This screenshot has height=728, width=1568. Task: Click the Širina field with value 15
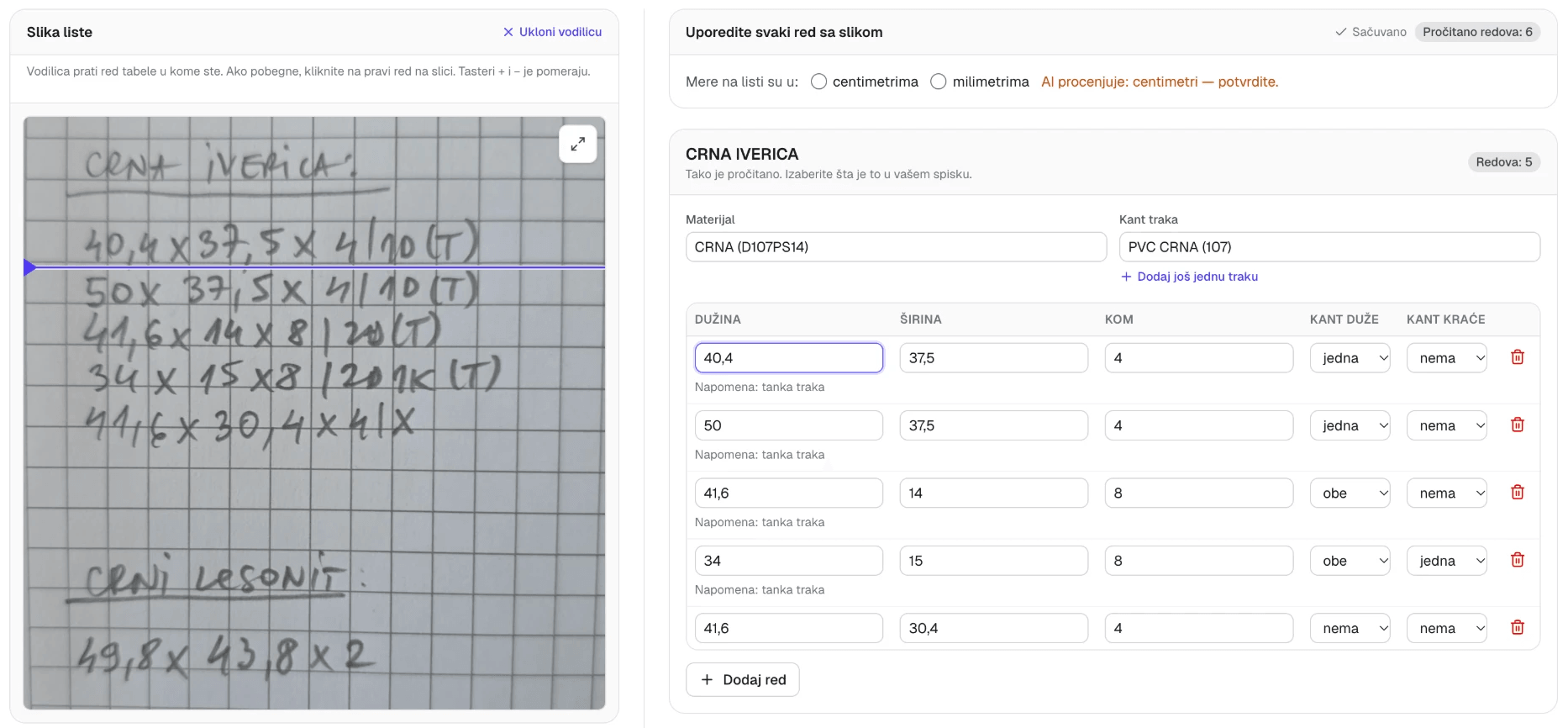point(994,561)
